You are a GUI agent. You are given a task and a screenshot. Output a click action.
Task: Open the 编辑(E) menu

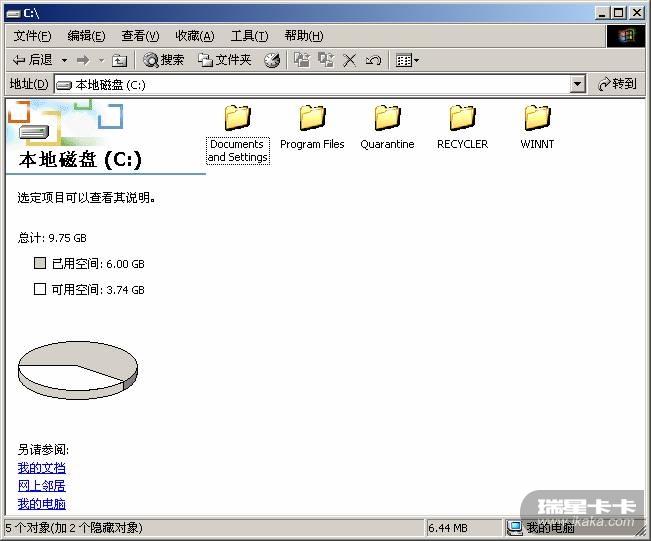click(x=86, y=36)
